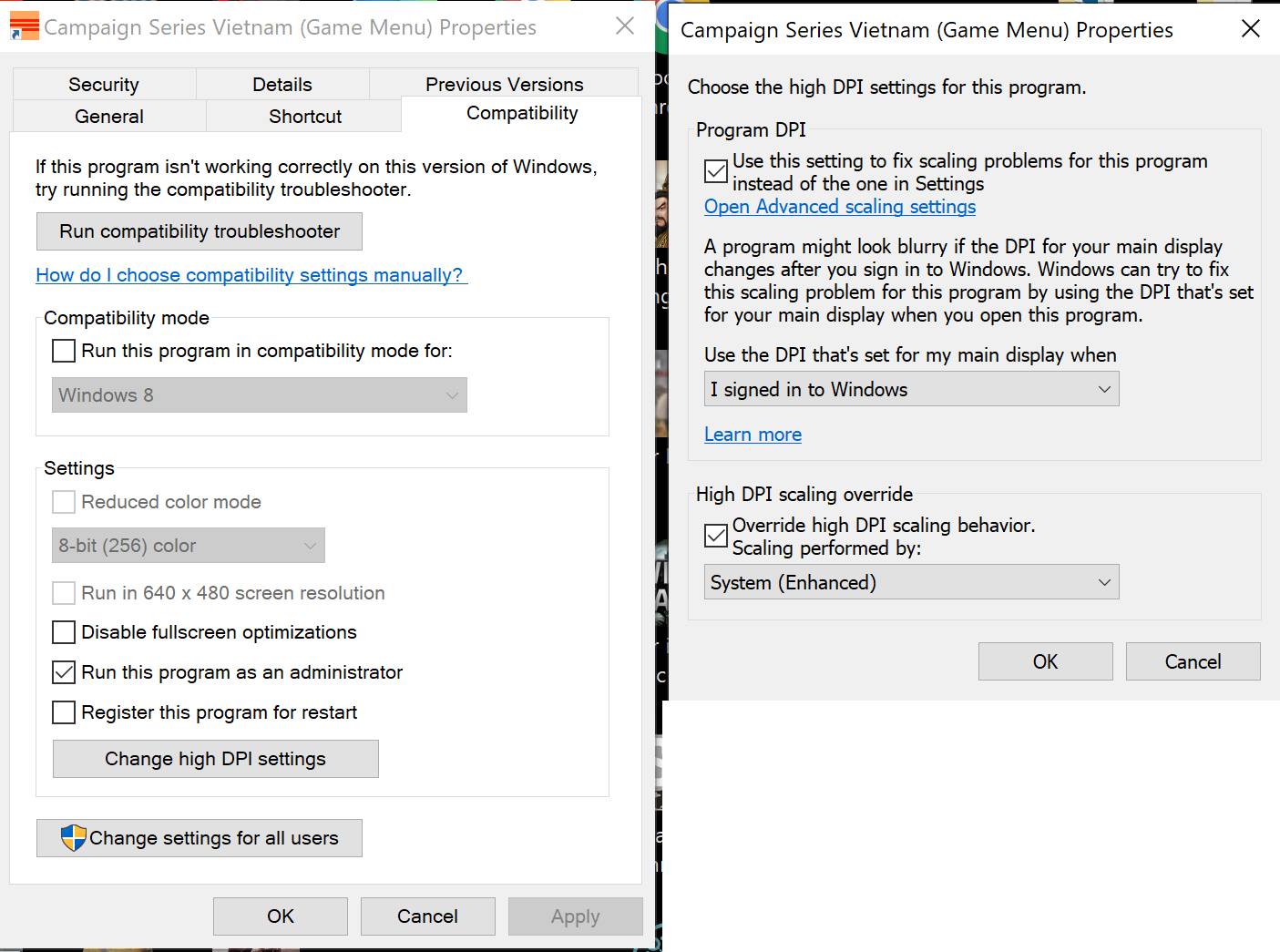
Task: Click 'Choose the high DPI settings for this program.' text
Action: click(x=887, y=87)
